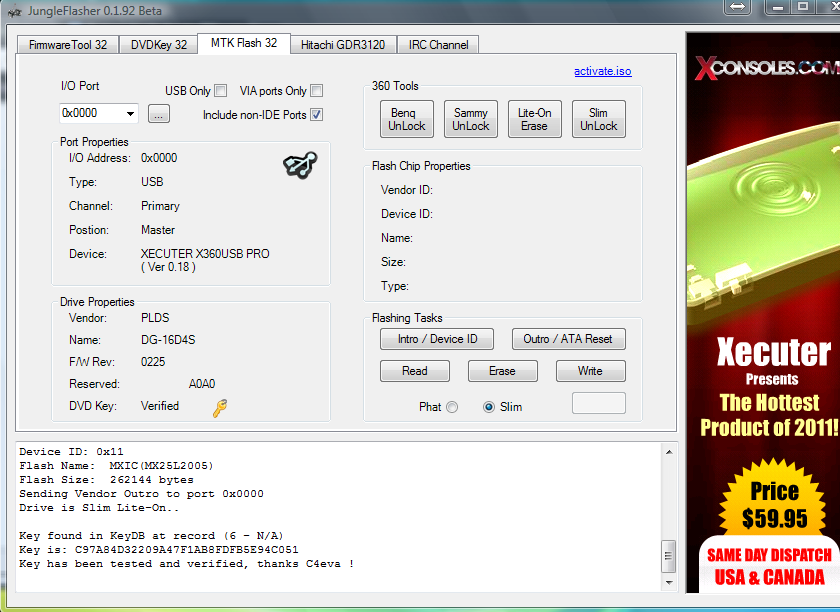The height and width of the screenshot is (612, 840).
Task: Click the double-arrow button in the title bar
Action: coord(738,7)
